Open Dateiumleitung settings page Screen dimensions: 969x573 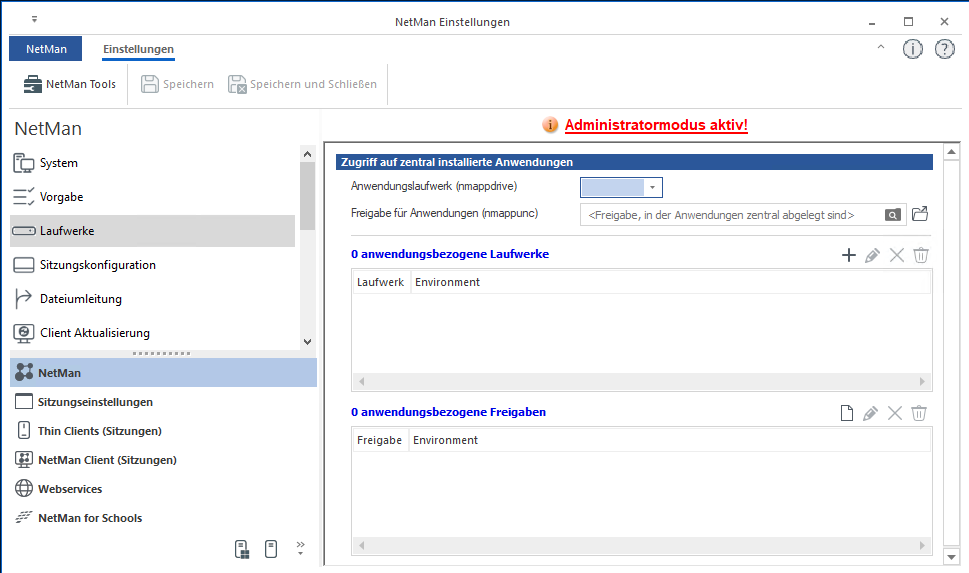point(153,299)
